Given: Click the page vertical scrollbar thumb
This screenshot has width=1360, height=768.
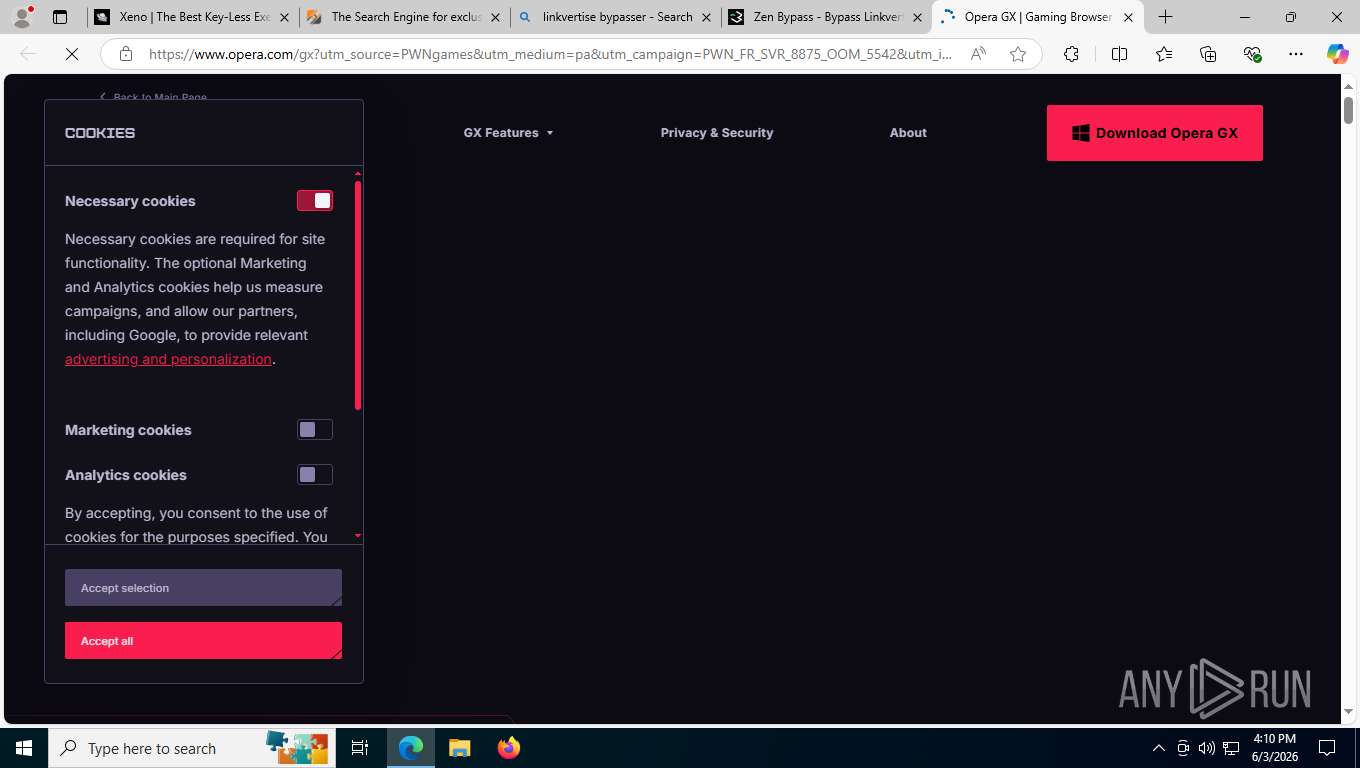Looking at the screenshot, I should click(1348, 109).
